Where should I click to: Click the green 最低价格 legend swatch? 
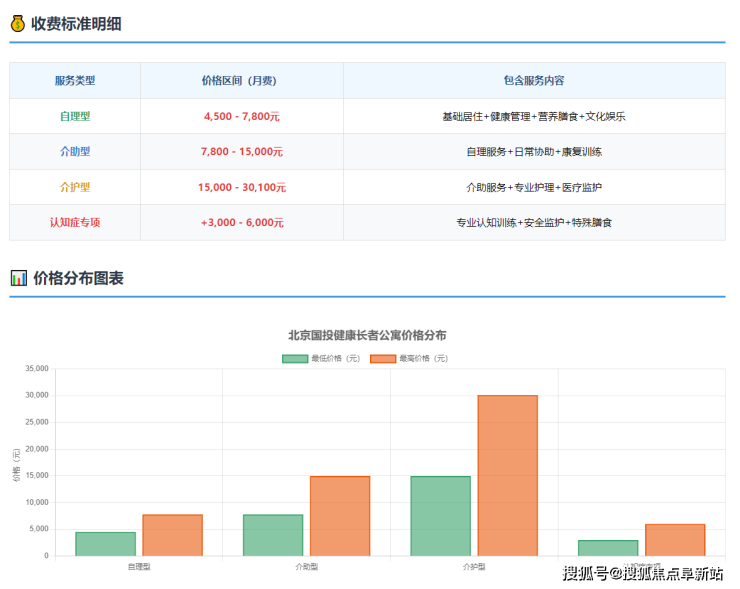[x=295, y=358]
